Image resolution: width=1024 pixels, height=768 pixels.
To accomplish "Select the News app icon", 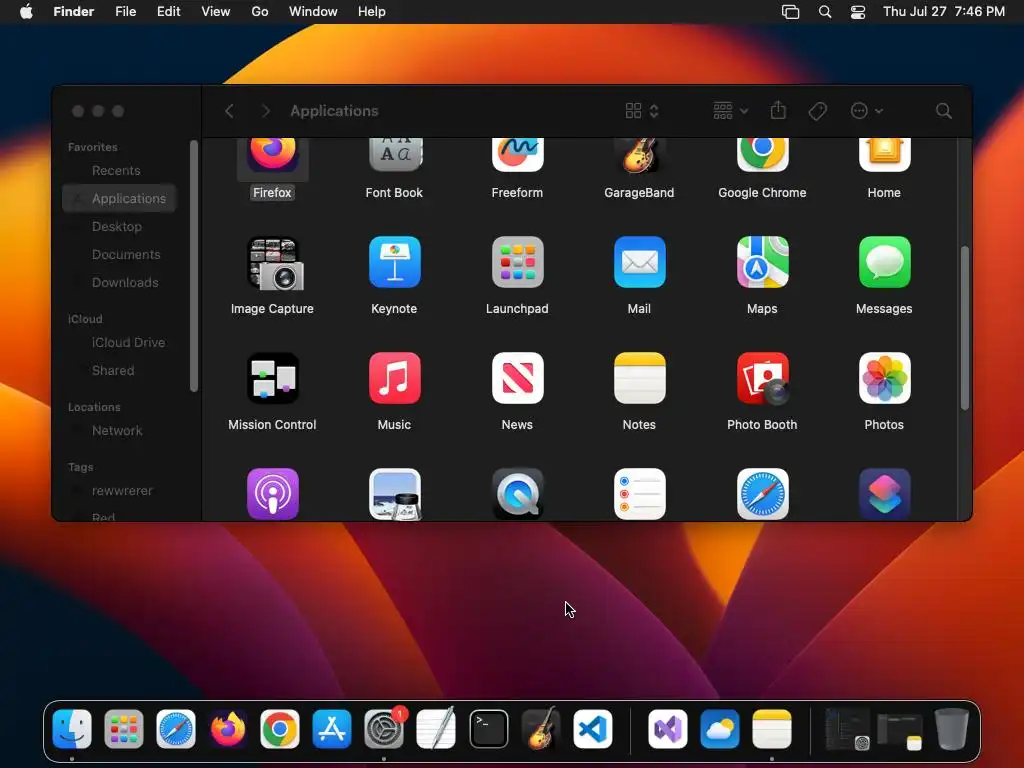I will [517, 378].
